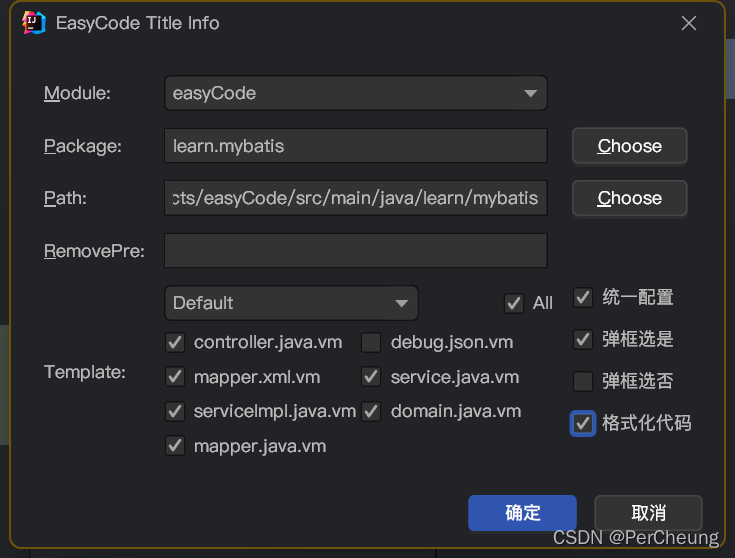Click the Path input field
The width and height of the screenshot is (735, 558).
point(356,198)
